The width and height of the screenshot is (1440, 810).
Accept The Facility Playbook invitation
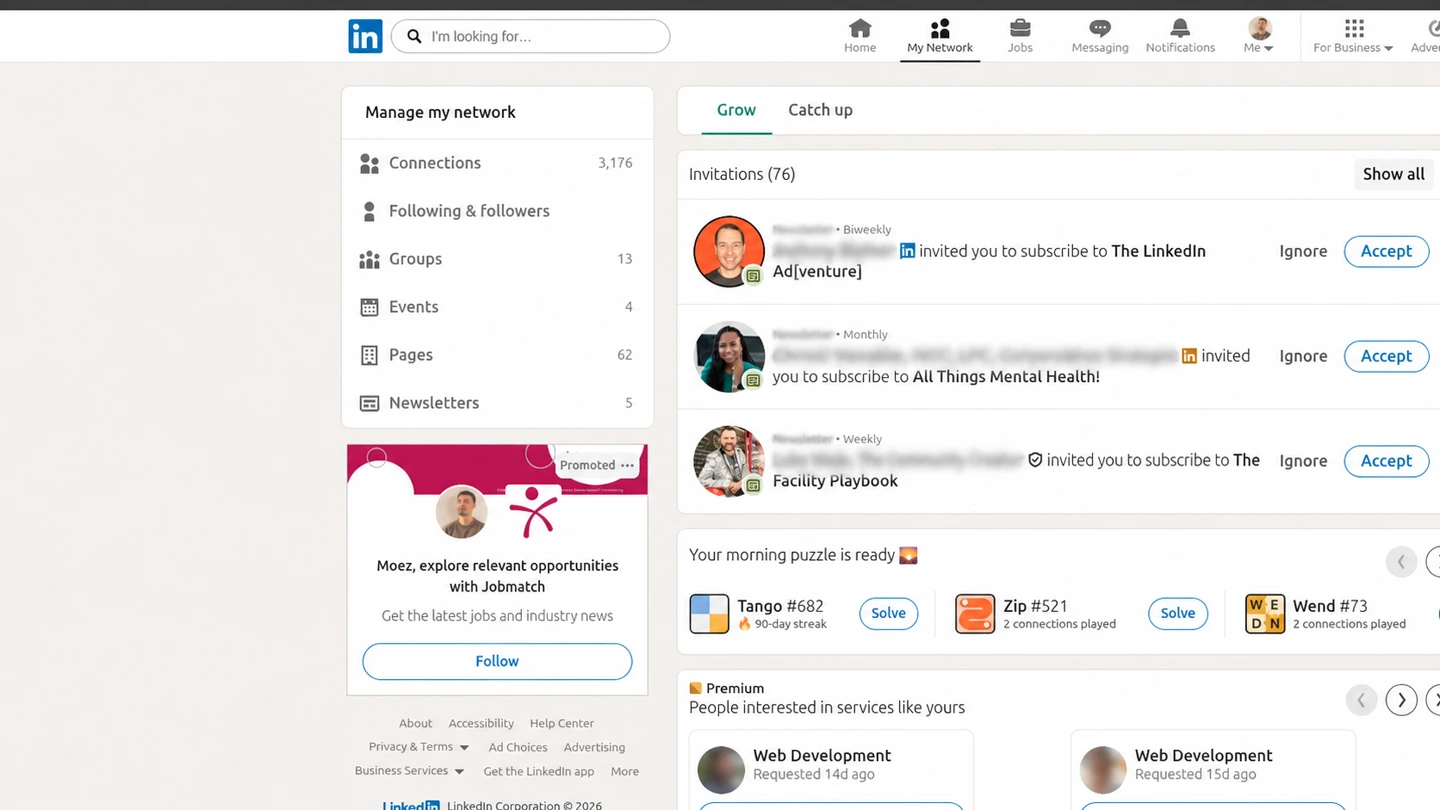coord(1386,461)
